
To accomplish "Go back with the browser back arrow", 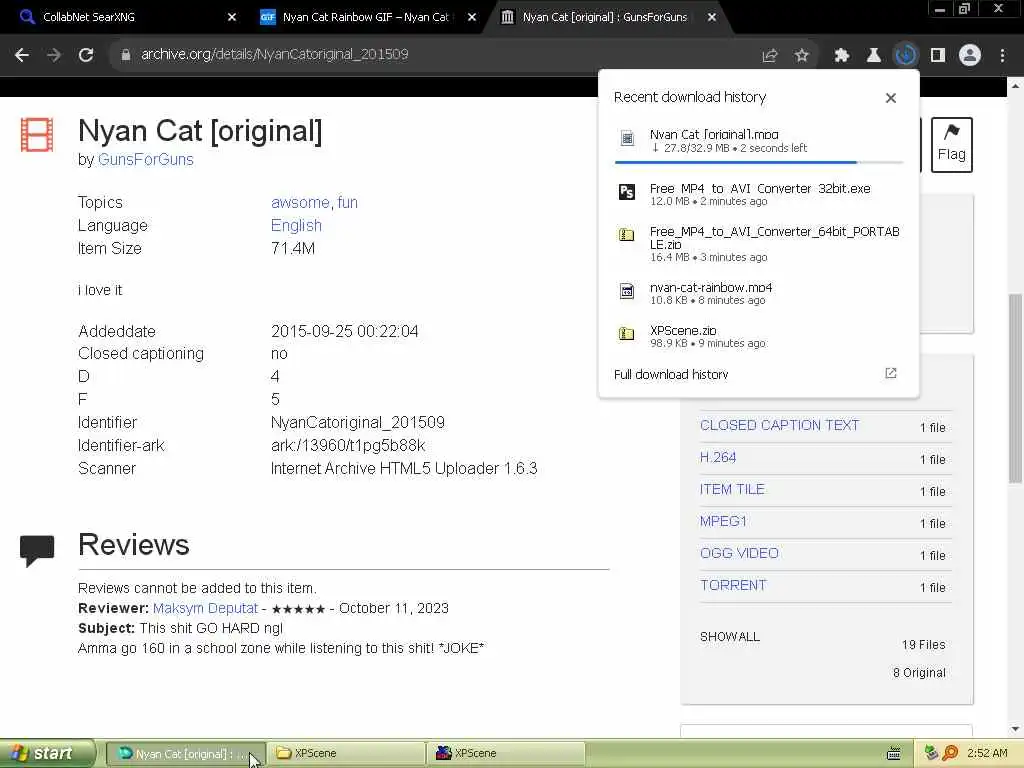I will [22, 55].
